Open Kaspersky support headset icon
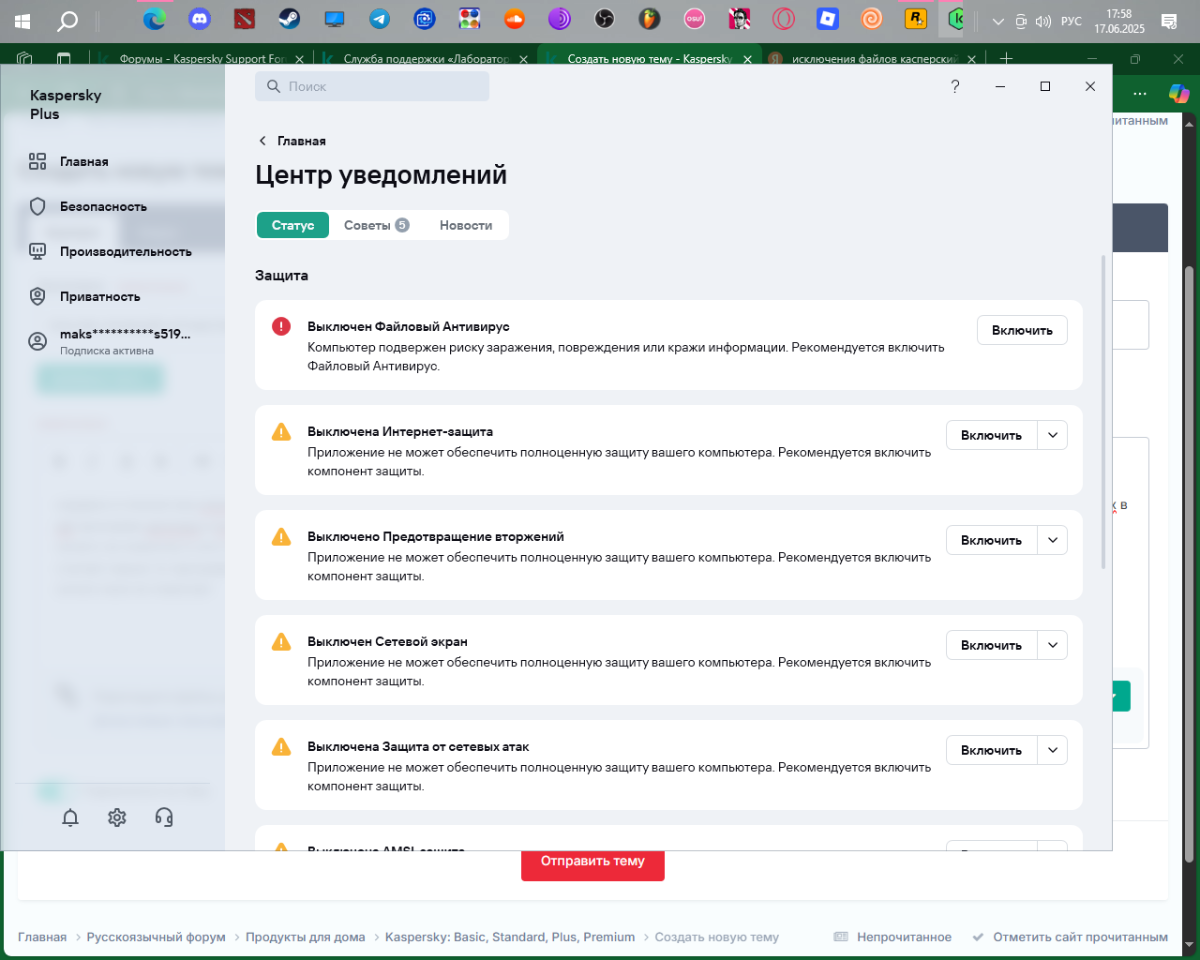The width and height of the screenshot is (1200, 960). click(165, 818)
